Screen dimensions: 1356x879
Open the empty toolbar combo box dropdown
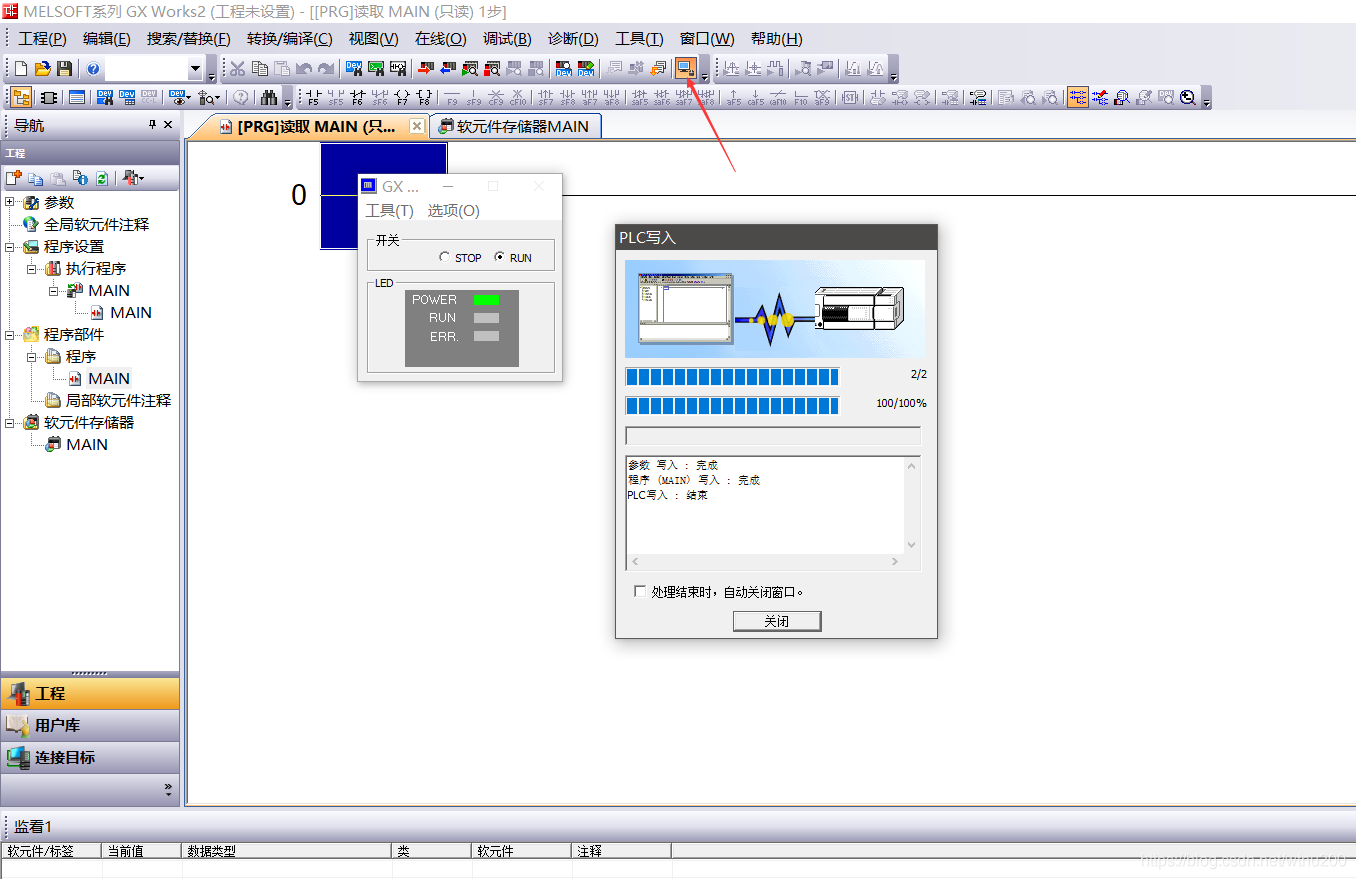195,69
